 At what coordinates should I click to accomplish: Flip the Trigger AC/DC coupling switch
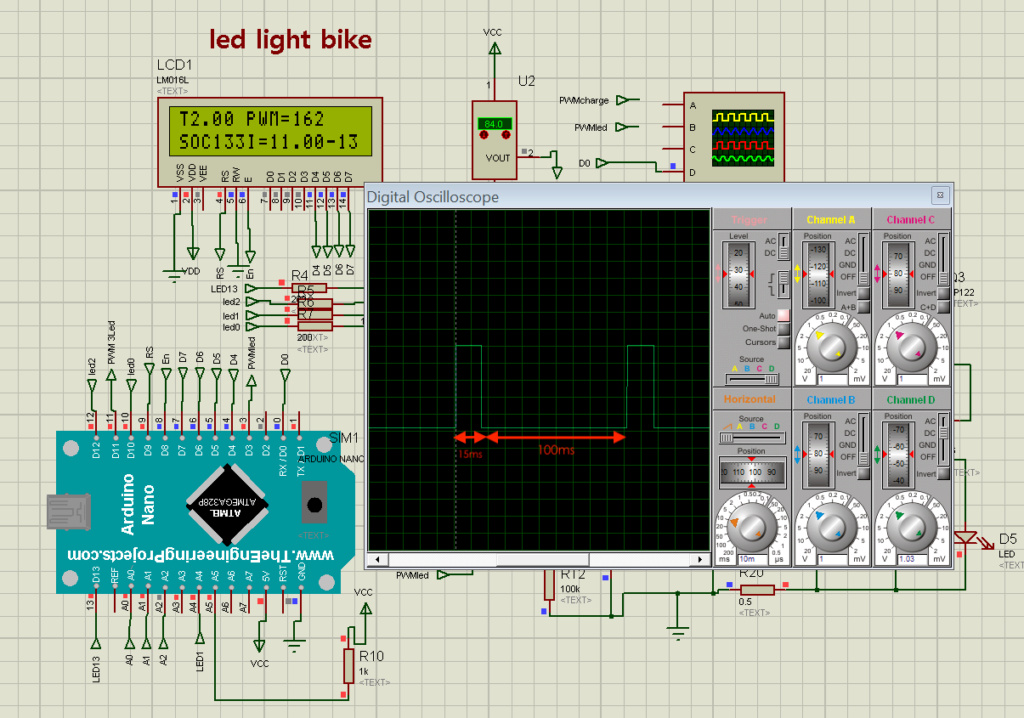point(783,247)
